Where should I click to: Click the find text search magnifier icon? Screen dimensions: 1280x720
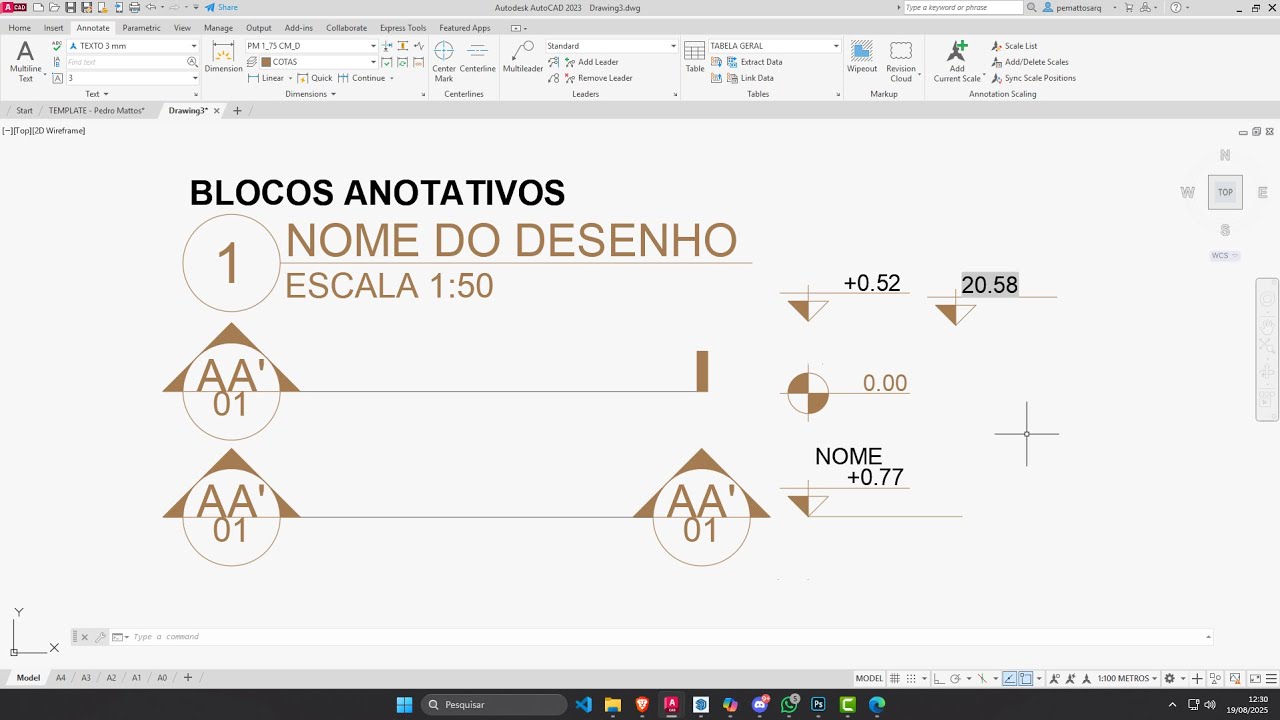(x=193, y=62)
